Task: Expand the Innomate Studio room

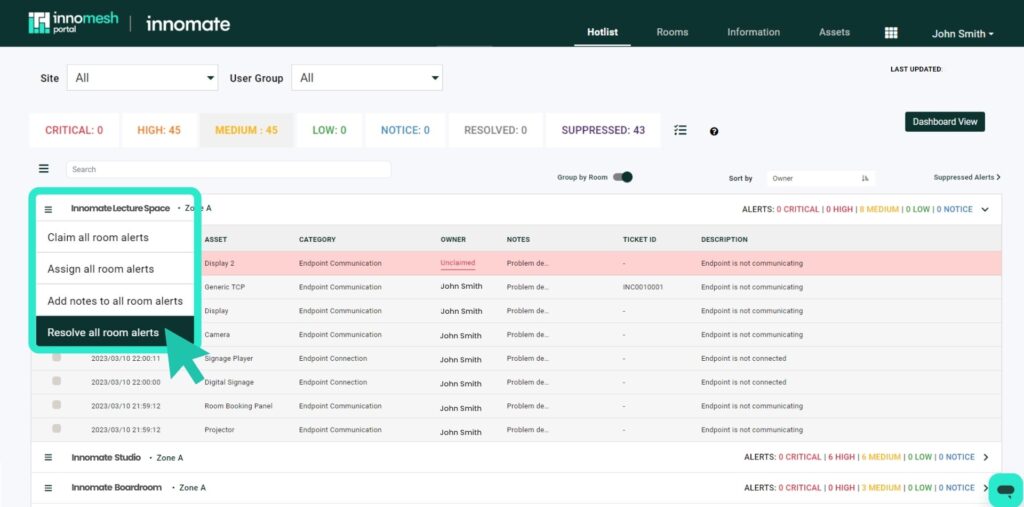Action: click(986, 457)
